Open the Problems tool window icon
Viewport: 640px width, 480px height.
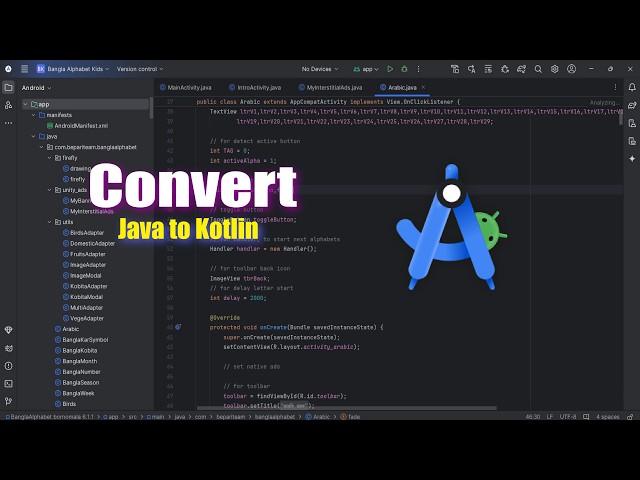click(8, 366)
